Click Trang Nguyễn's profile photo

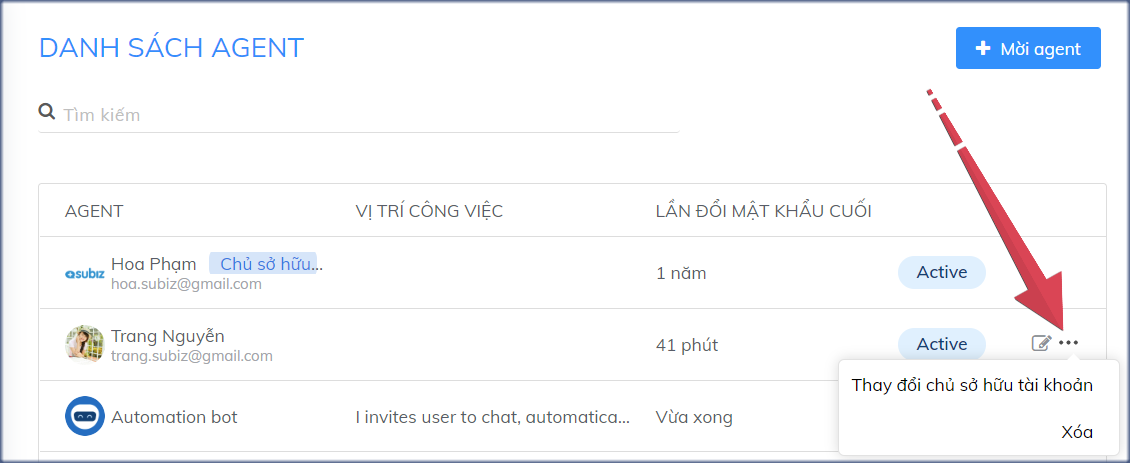84,344
